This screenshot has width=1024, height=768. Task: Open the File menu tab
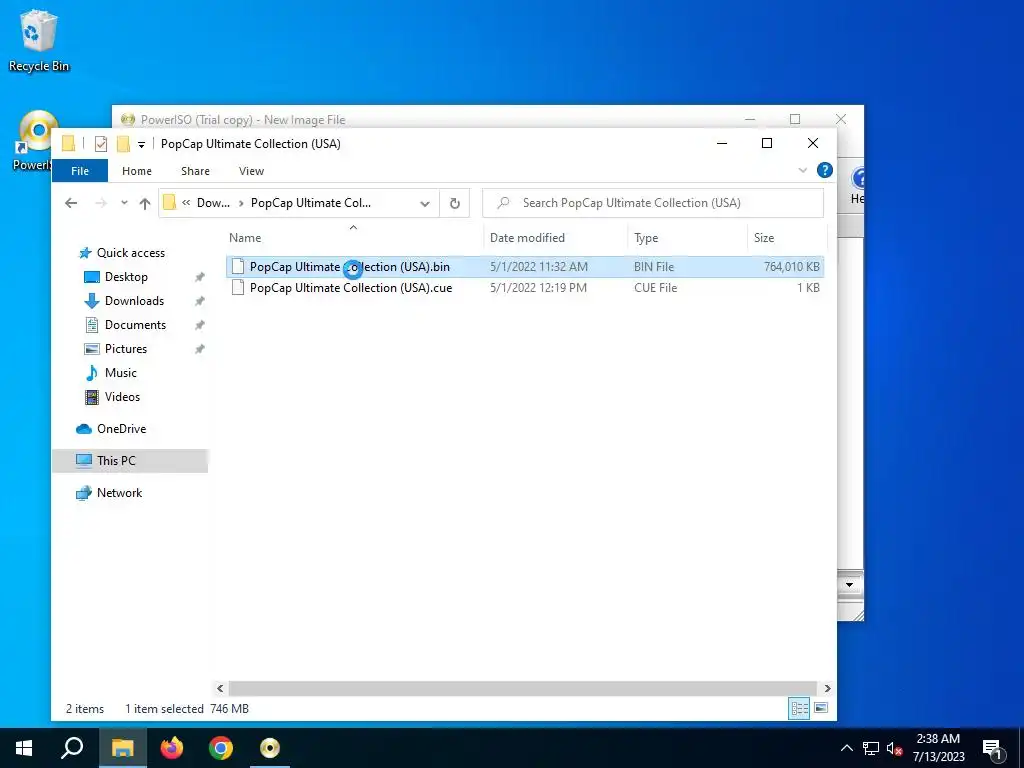(80, 171)
